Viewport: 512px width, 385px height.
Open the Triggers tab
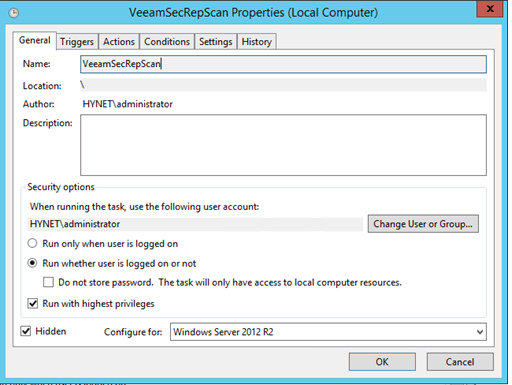(x=77, y=42)
